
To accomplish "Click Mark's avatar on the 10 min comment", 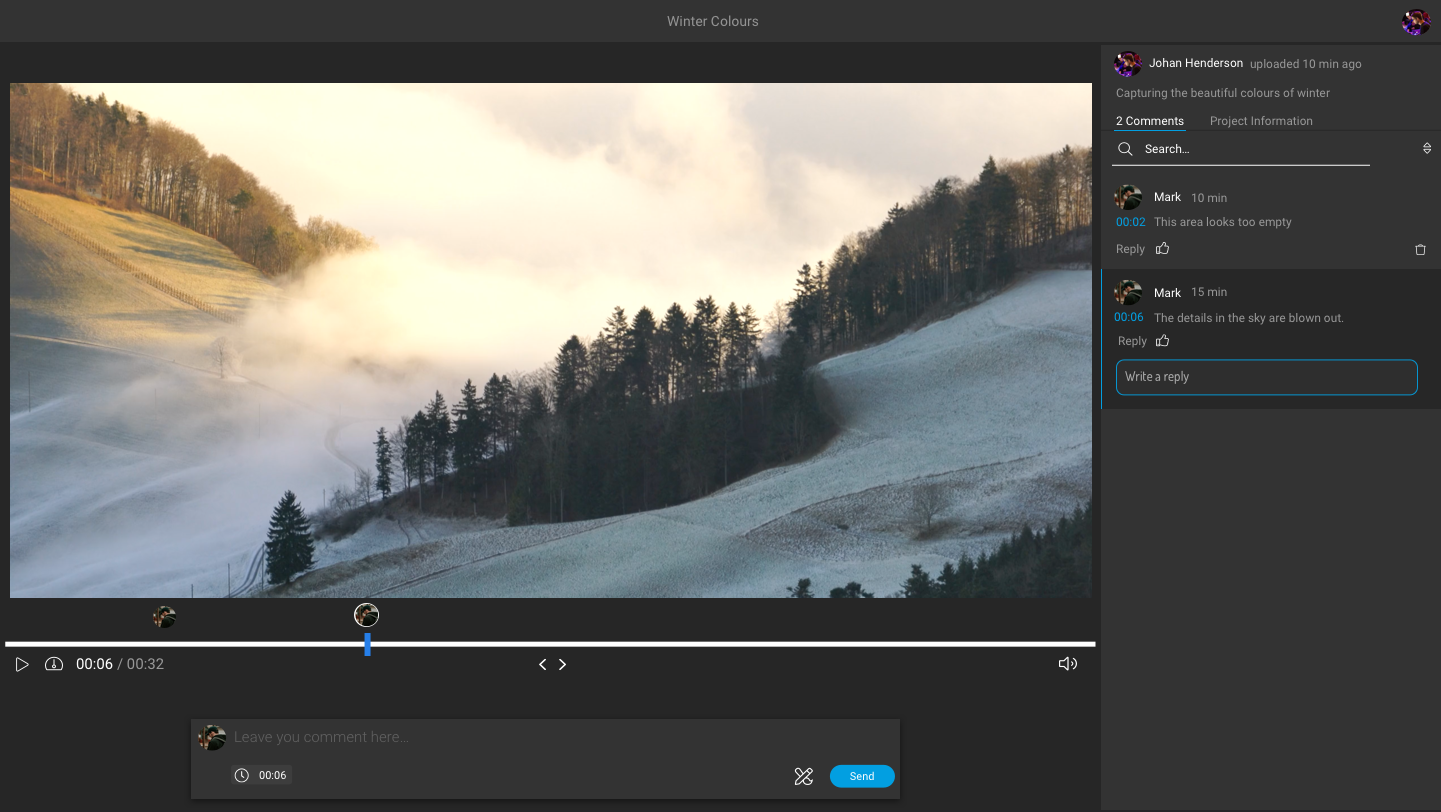I will pyautogui.click(x=1129, y=198).
